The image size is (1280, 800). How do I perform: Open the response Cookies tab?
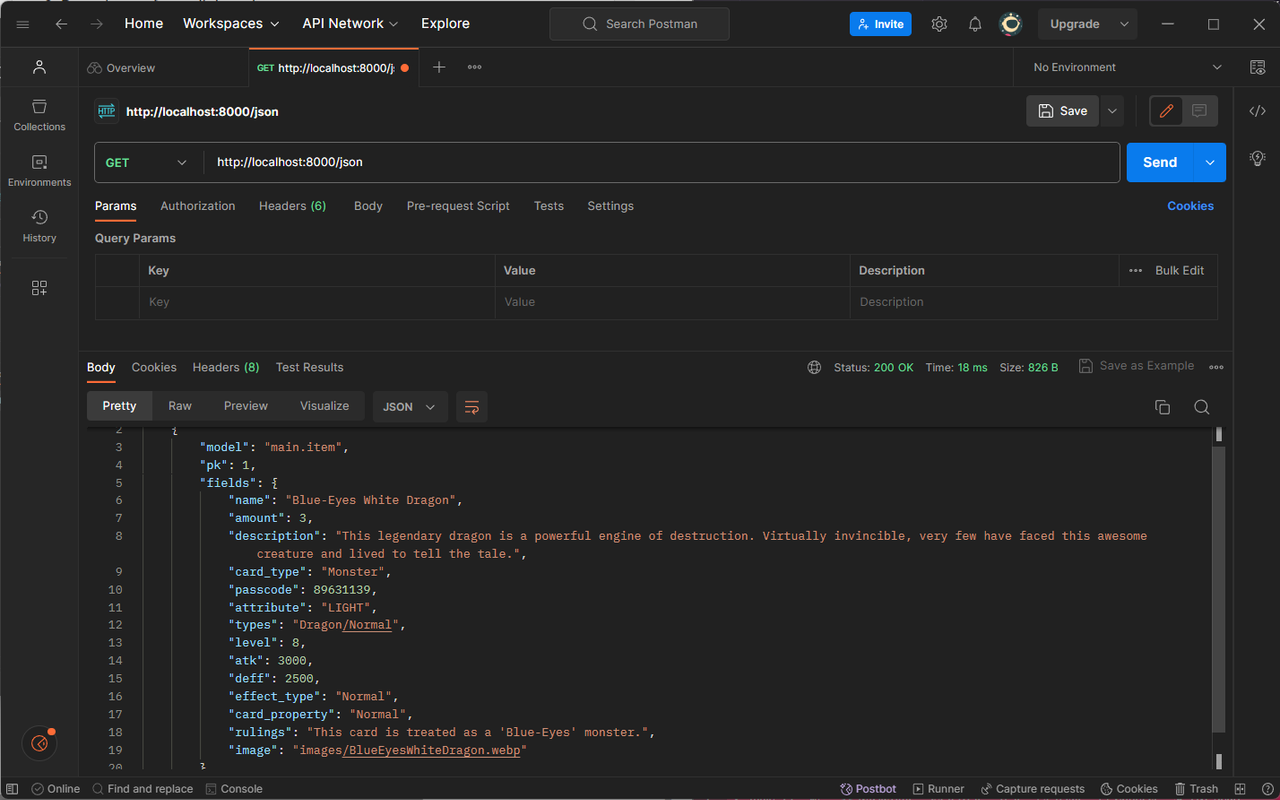(154, 367)
